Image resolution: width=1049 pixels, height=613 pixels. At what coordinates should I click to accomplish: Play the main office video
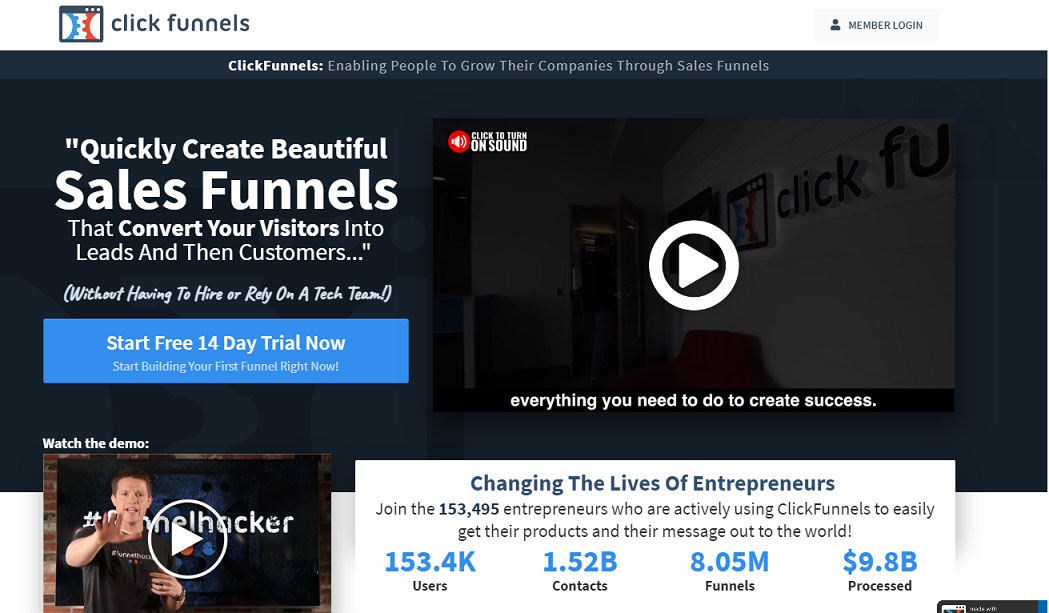click(x=693, y=265)
